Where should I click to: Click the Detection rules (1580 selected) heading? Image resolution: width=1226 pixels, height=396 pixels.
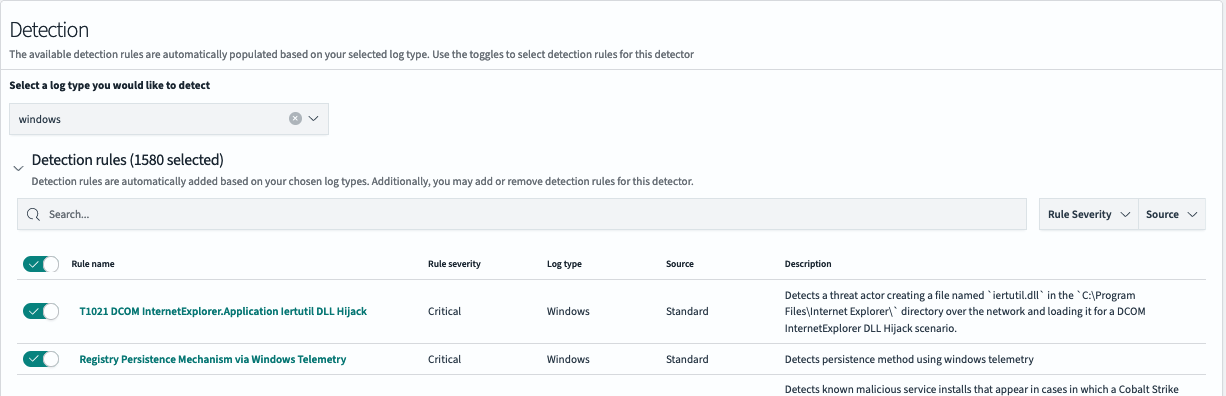click(128, 160)
